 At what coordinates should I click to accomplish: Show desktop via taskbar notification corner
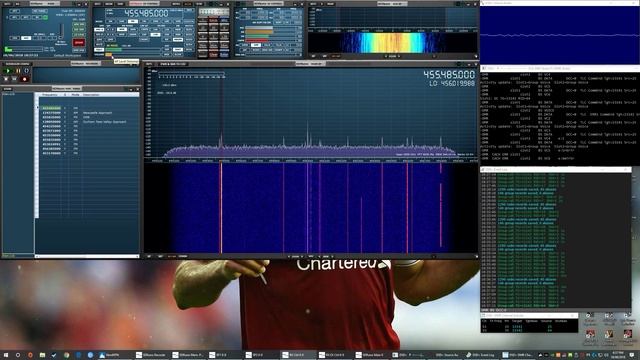click(x=638, y=355)
